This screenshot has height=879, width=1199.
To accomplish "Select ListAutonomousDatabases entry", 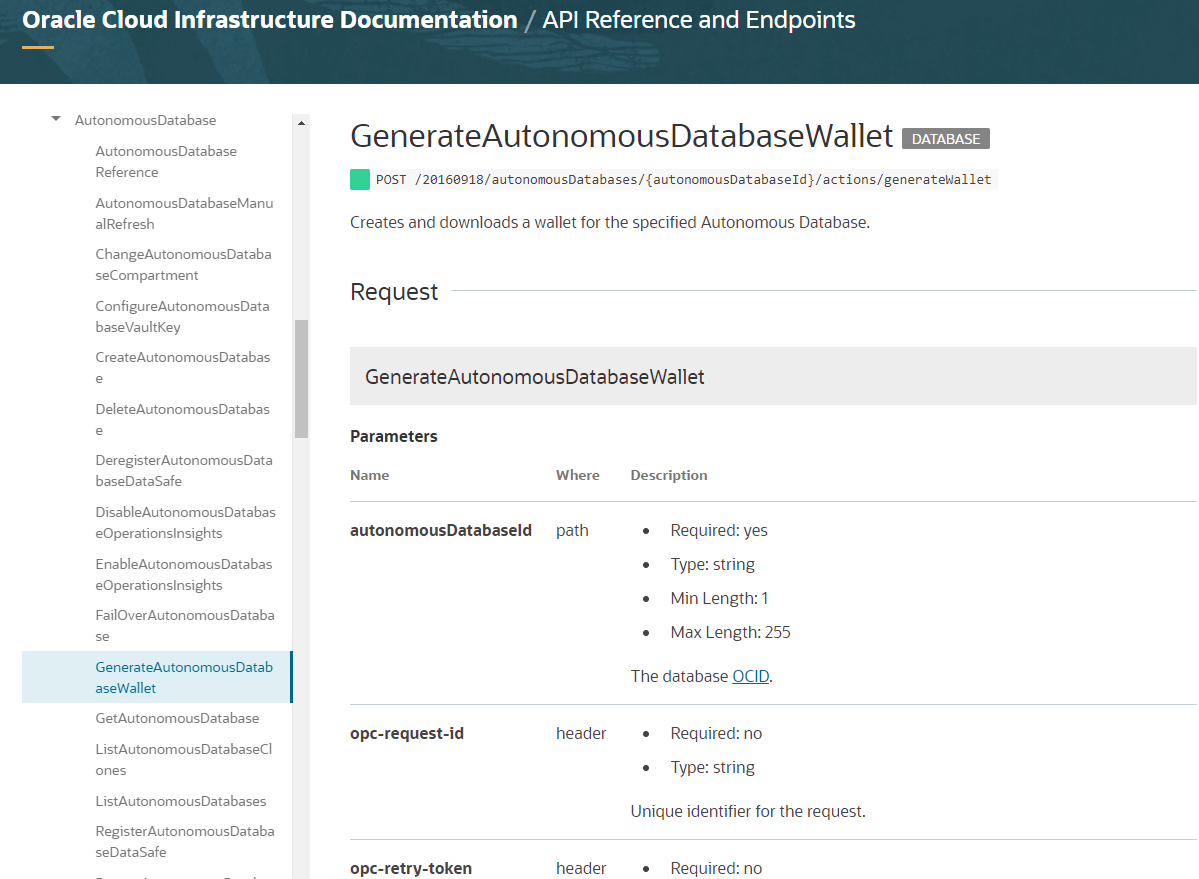I will 180,801.
